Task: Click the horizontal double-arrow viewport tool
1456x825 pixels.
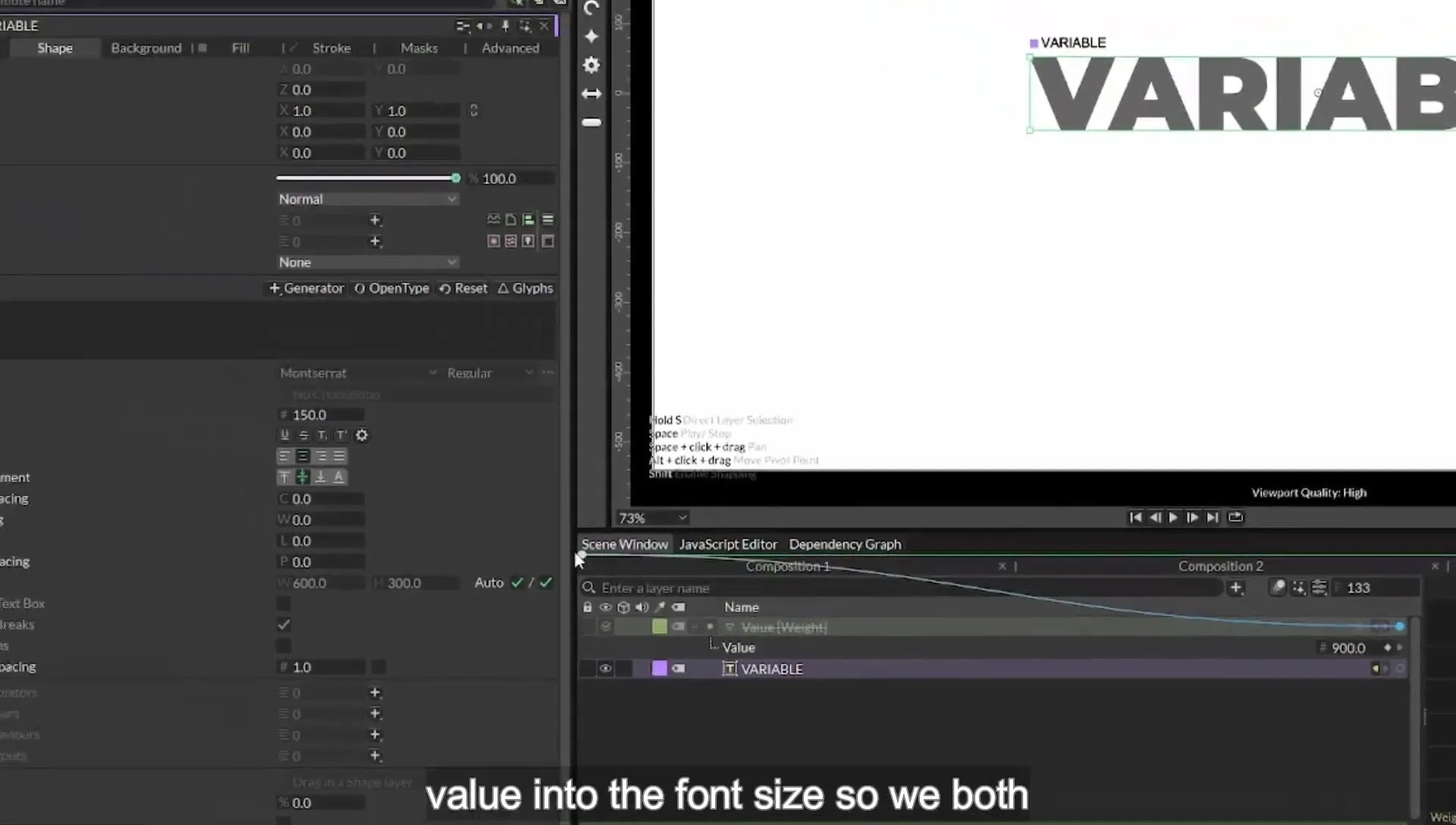Action: (x=591, y=94)
